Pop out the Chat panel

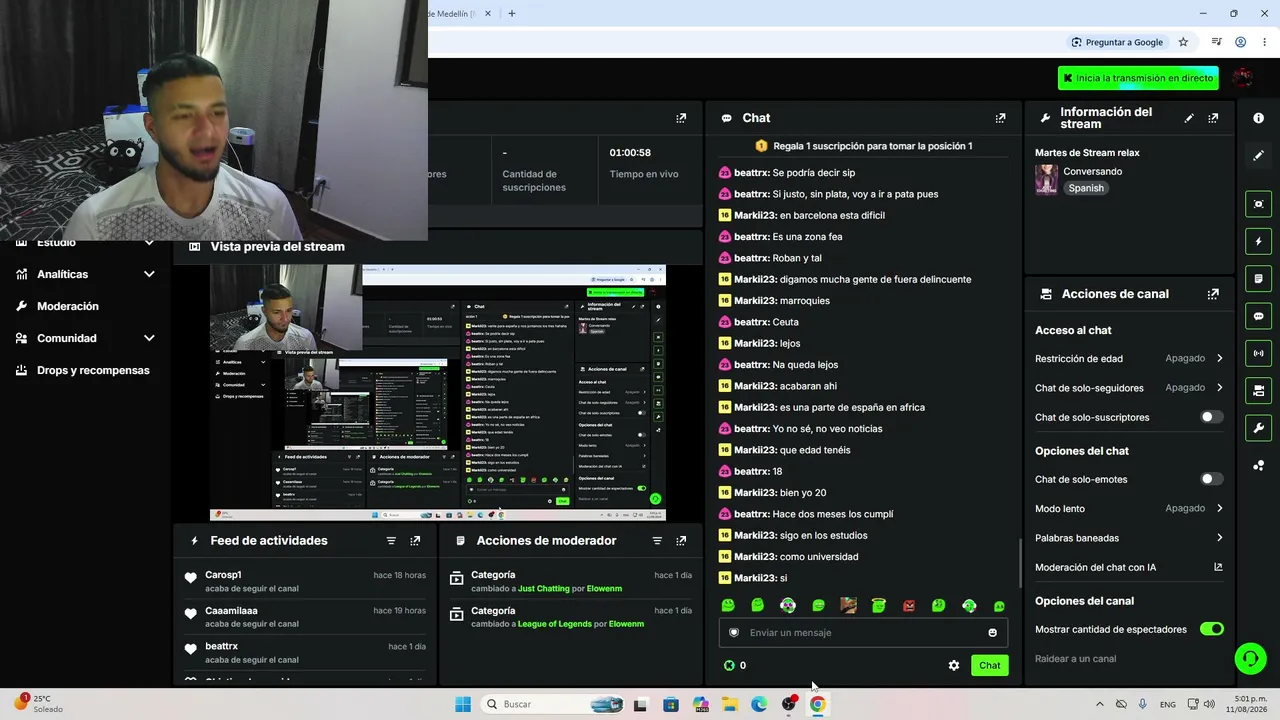[1000, 118]
